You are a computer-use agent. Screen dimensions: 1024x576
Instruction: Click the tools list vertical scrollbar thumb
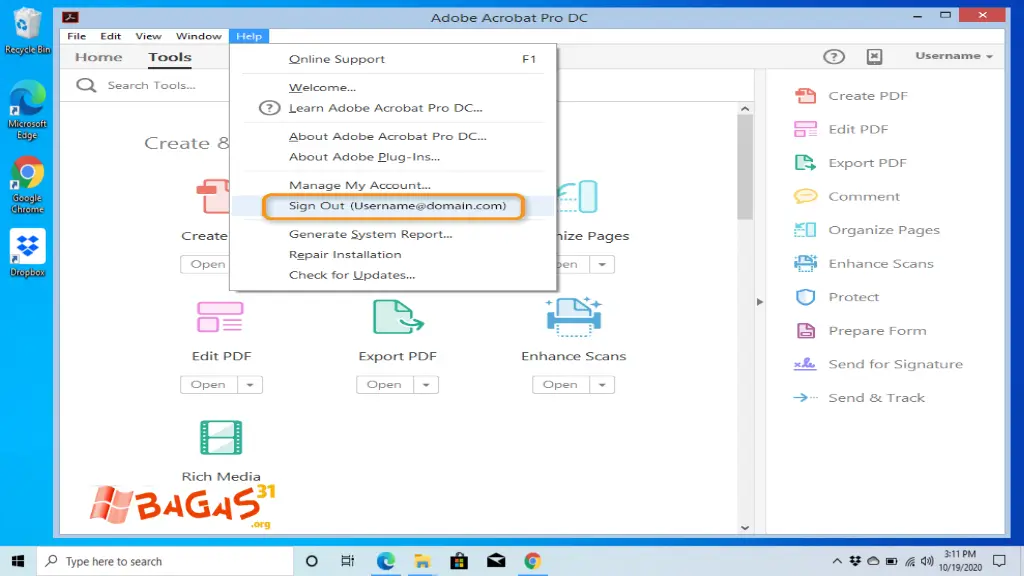744,167
